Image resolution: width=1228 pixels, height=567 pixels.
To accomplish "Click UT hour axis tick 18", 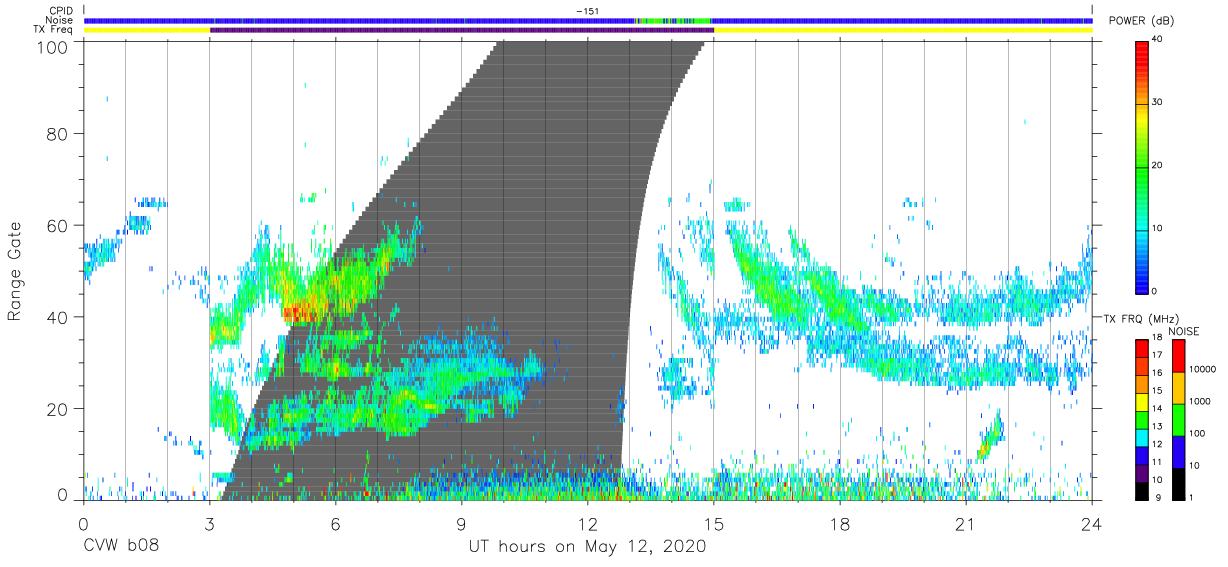I will pyautogui.click(x=839, y=523).
